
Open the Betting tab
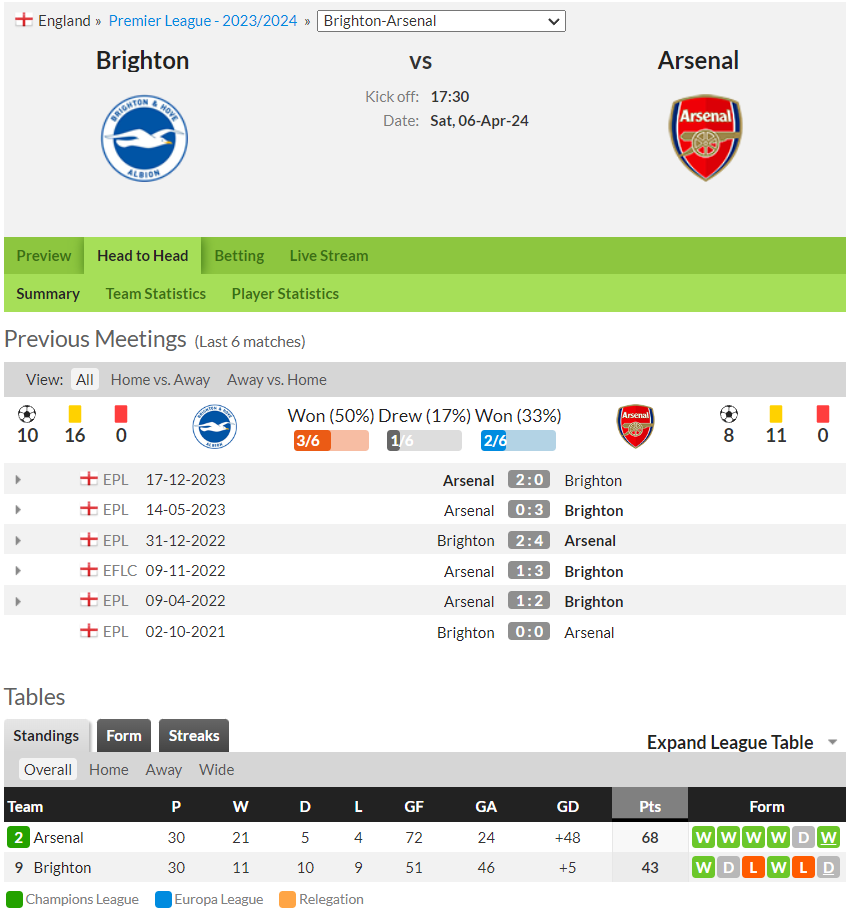click(x=239, y=256)
